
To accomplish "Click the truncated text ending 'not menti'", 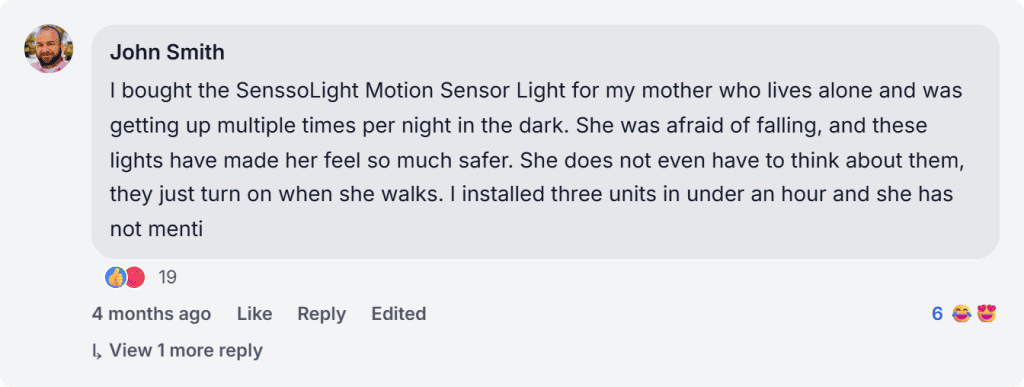I will [157, 229].
